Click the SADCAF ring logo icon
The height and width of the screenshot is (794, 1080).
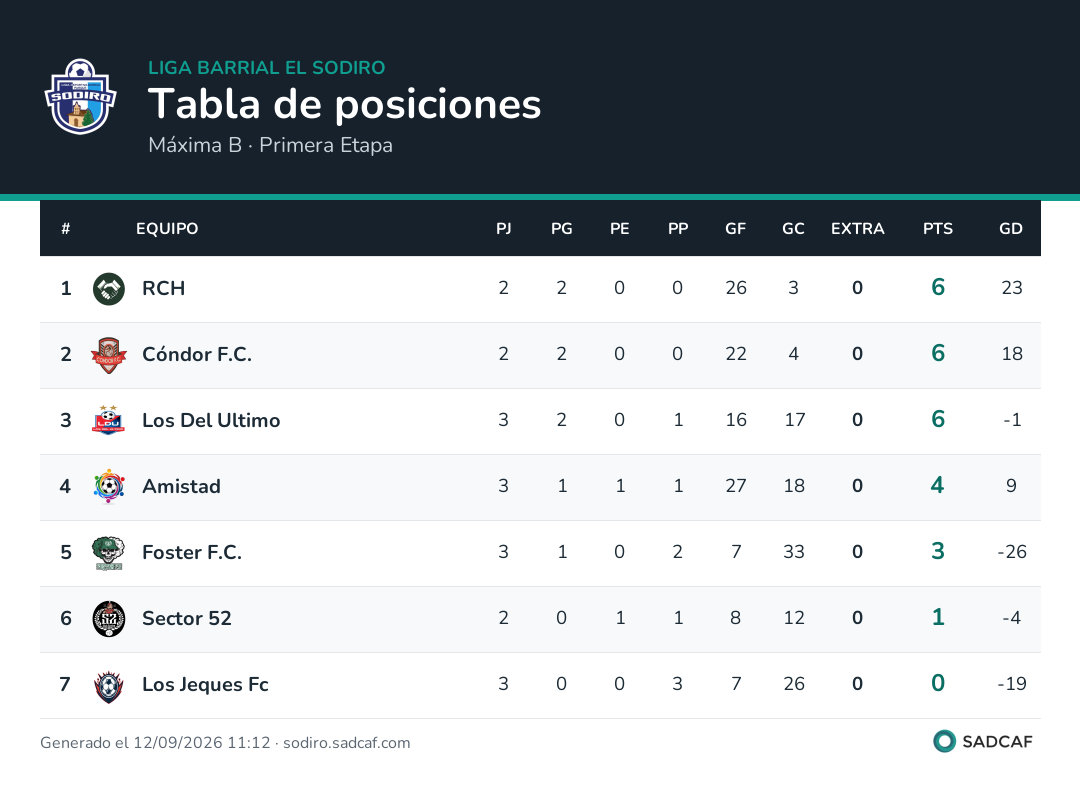point(944,741)
